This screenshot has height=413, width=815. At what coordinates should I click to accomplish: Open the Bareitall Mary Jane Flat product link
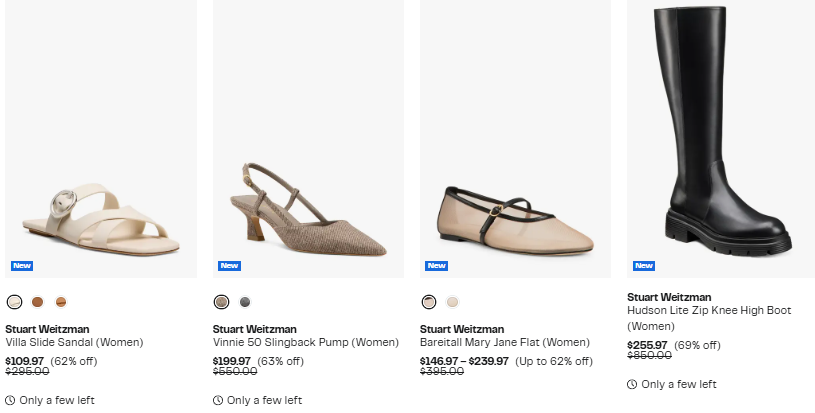(504, 342)
